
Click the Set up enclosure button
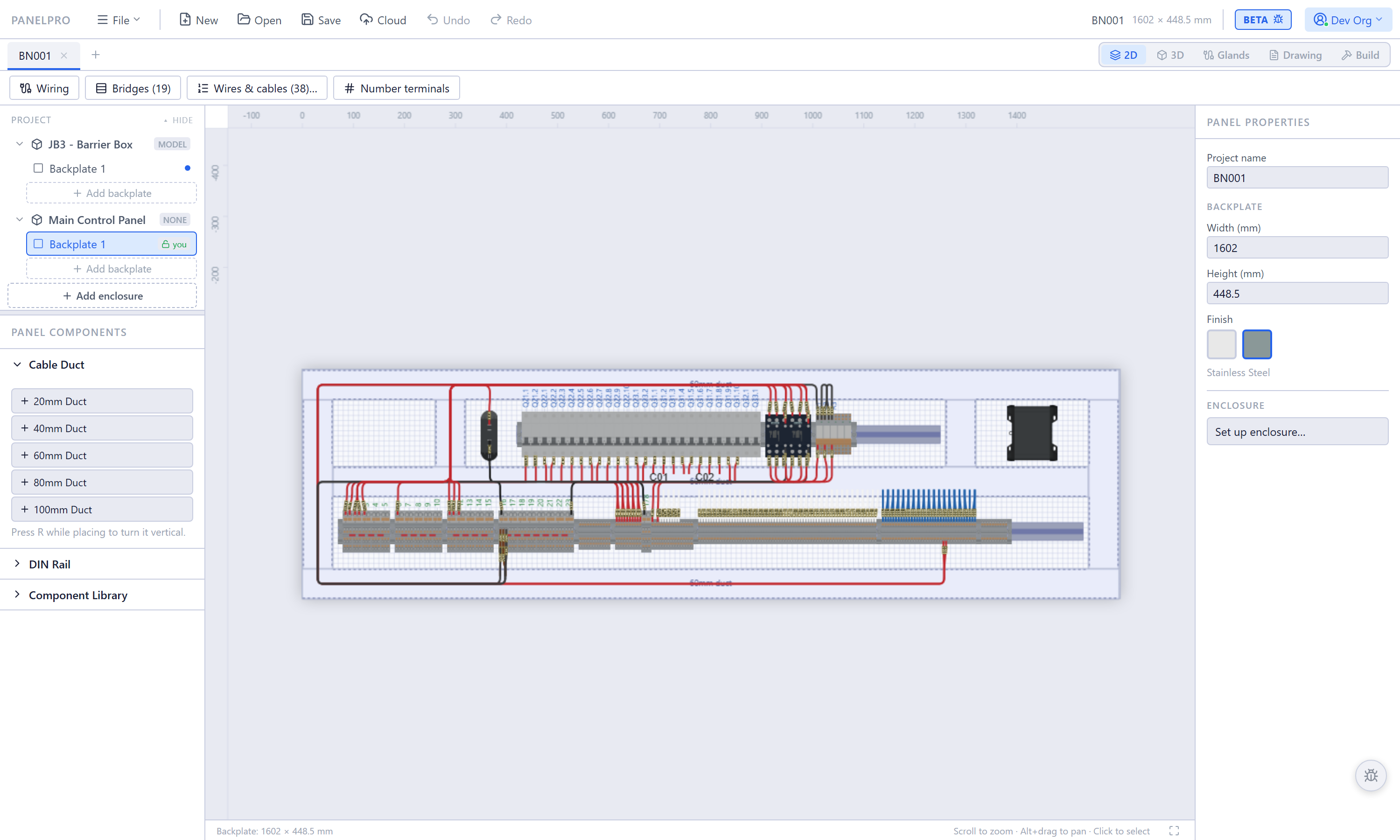(x=1297, y=432)
